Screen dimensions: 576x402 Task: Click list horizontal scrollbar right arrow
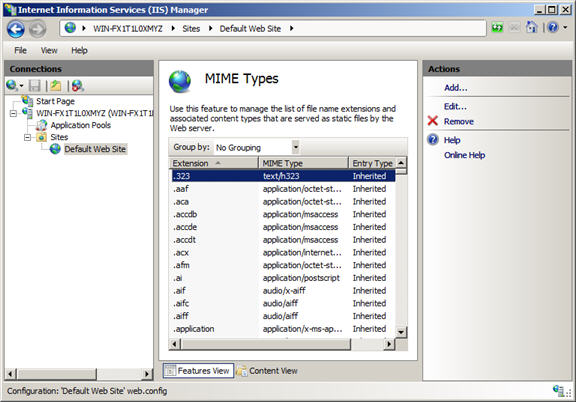point(389,344)
